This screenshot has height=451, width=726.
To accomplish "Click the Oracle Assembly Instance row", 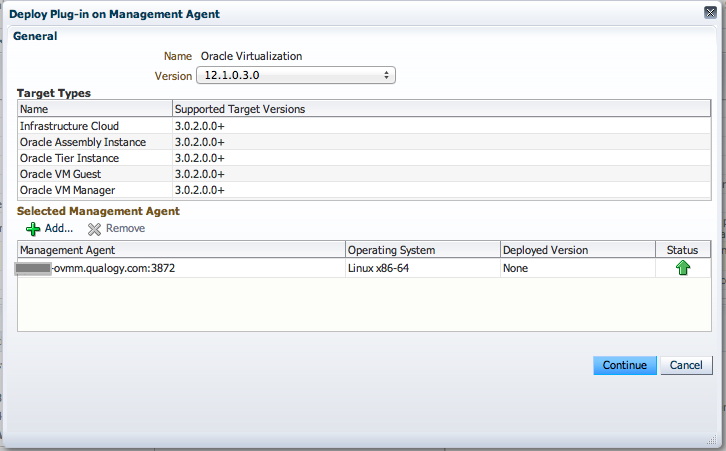I will click(364, 142).
